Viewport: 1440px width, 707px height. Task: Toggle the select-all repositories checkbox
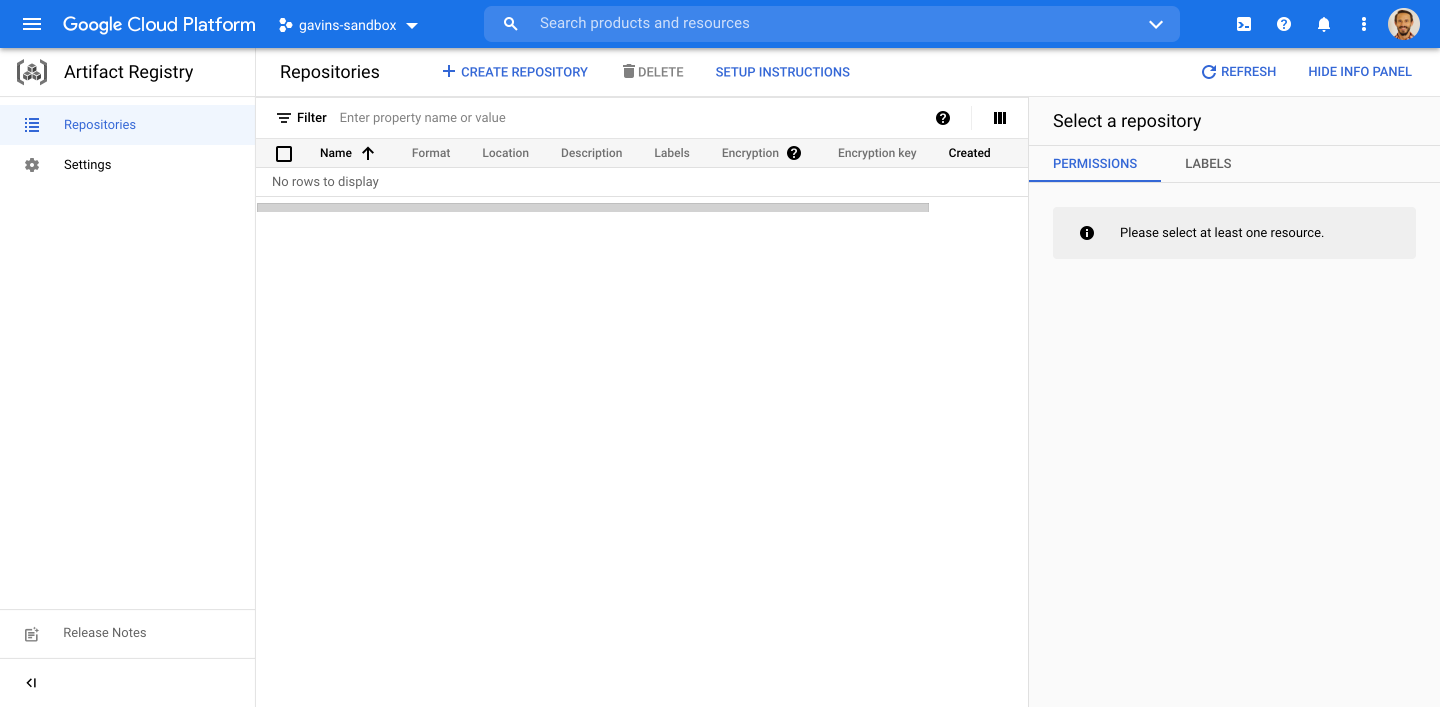coord(284,153)
